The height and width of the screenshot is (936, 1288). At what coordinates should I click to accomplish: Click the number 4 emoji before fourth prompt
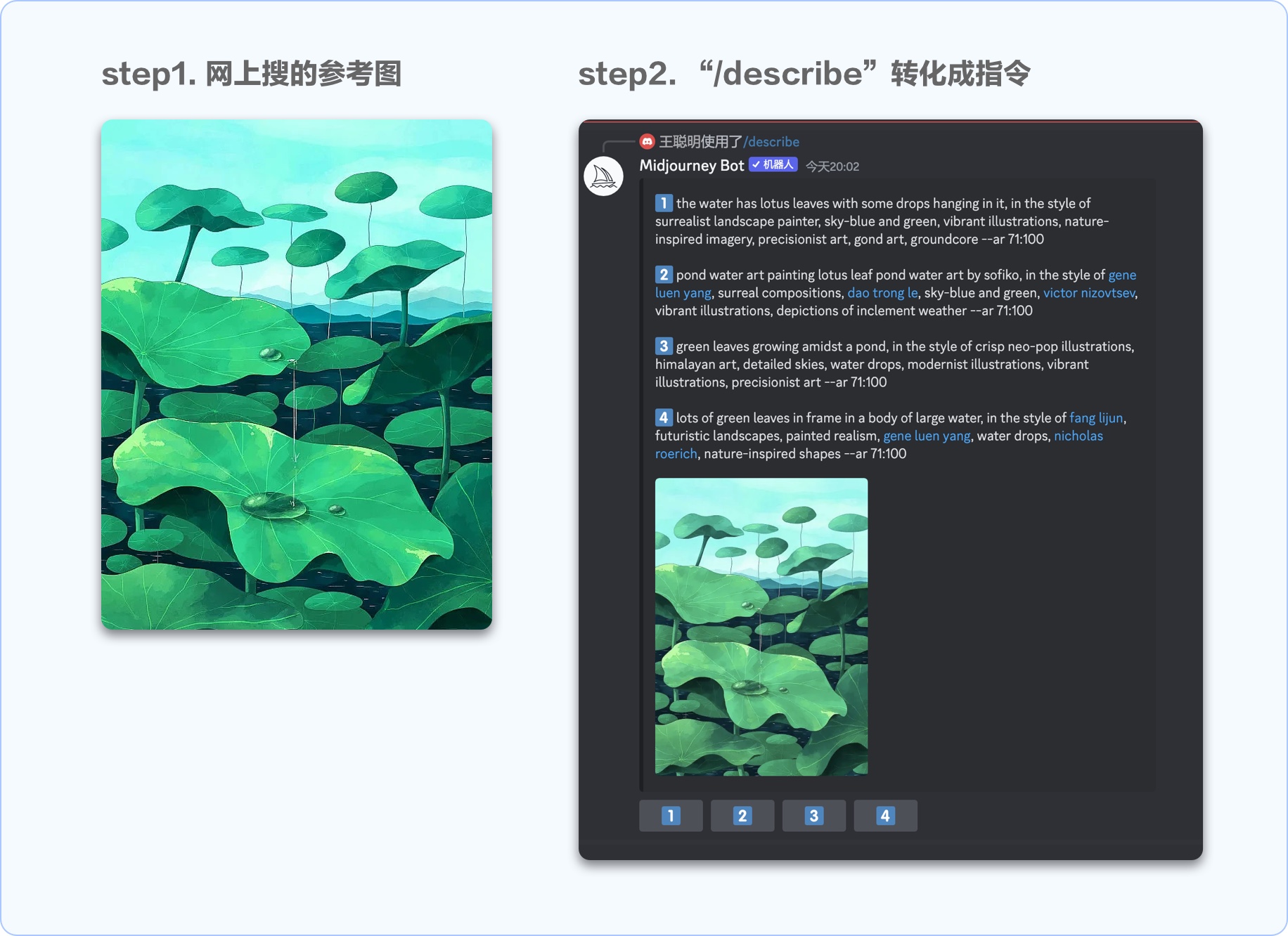pyautogui.click(x=664, y=418)
